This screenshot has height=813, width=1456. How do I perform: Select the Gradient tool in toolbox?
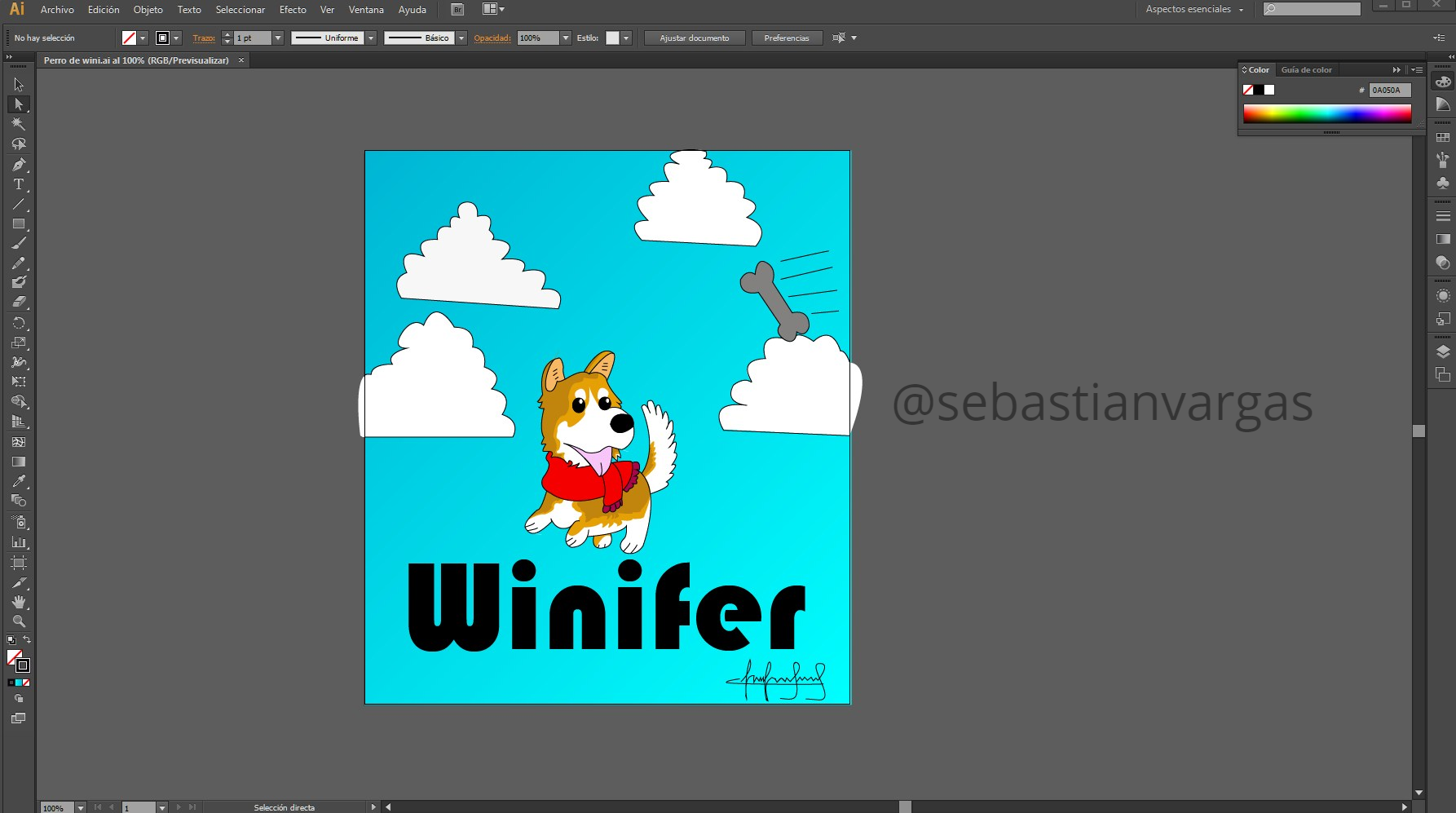[x=19, y=462]
